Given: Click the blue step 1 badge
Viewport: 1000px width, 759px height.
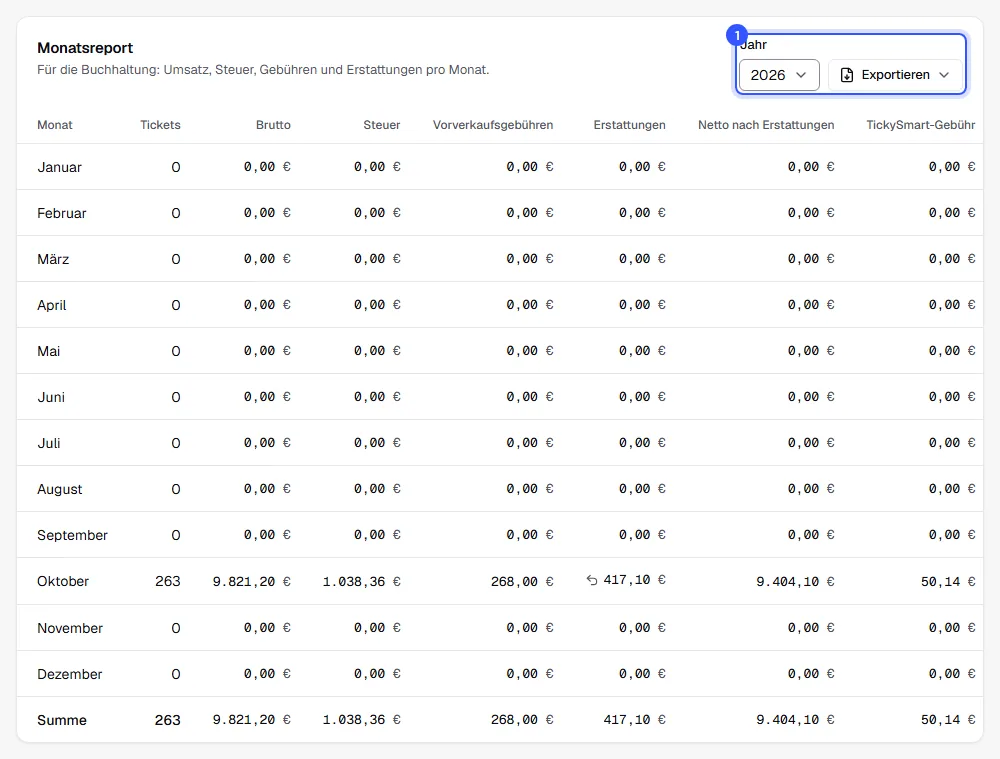Looking at the screenshot, I should click(x=737, y=35).
